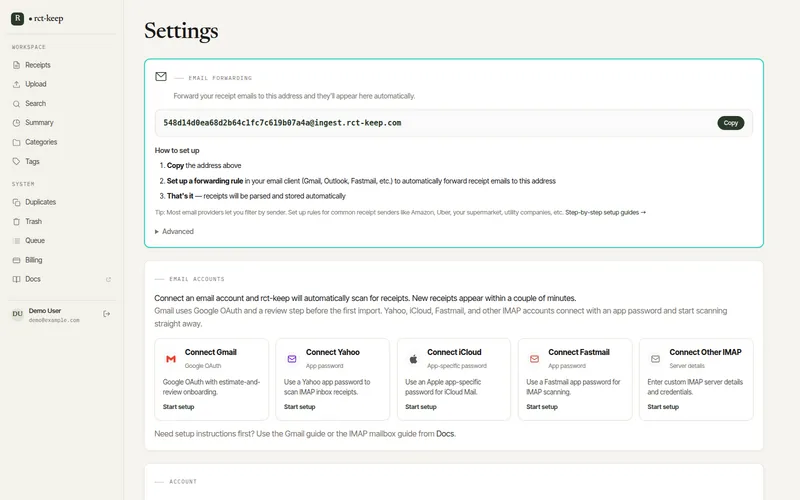Start setup for Connect Fastmail
The image size is (800, 500).
tap(542, 407)
